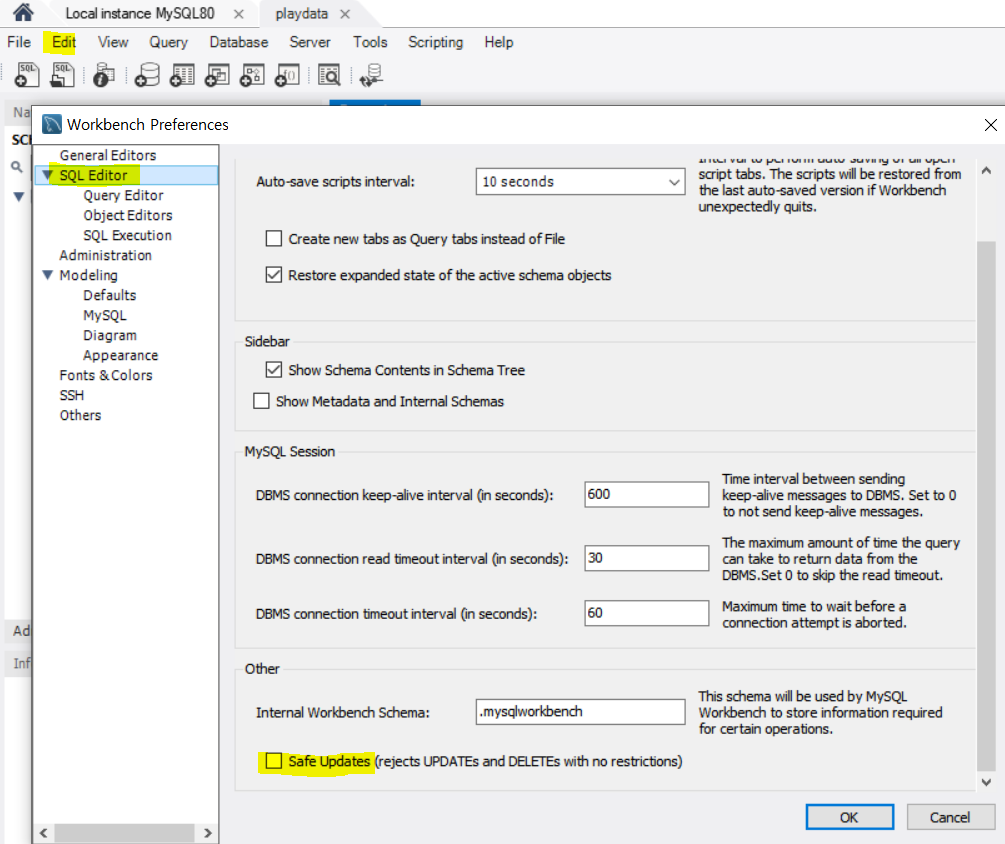The image size is (1005, 844).
Task: Reconnect to DBMS toolbar icon
Action: tap(371, 75)
